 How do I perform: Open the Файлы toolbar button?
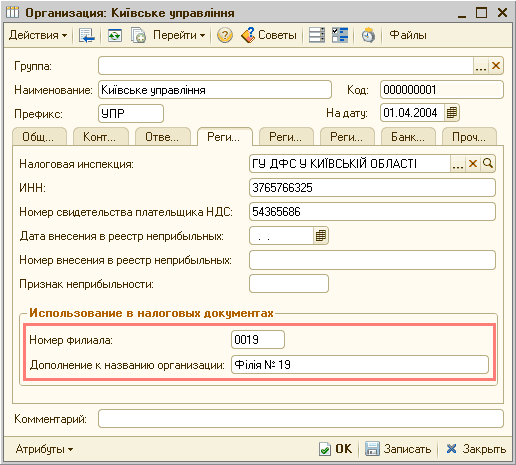408,35
